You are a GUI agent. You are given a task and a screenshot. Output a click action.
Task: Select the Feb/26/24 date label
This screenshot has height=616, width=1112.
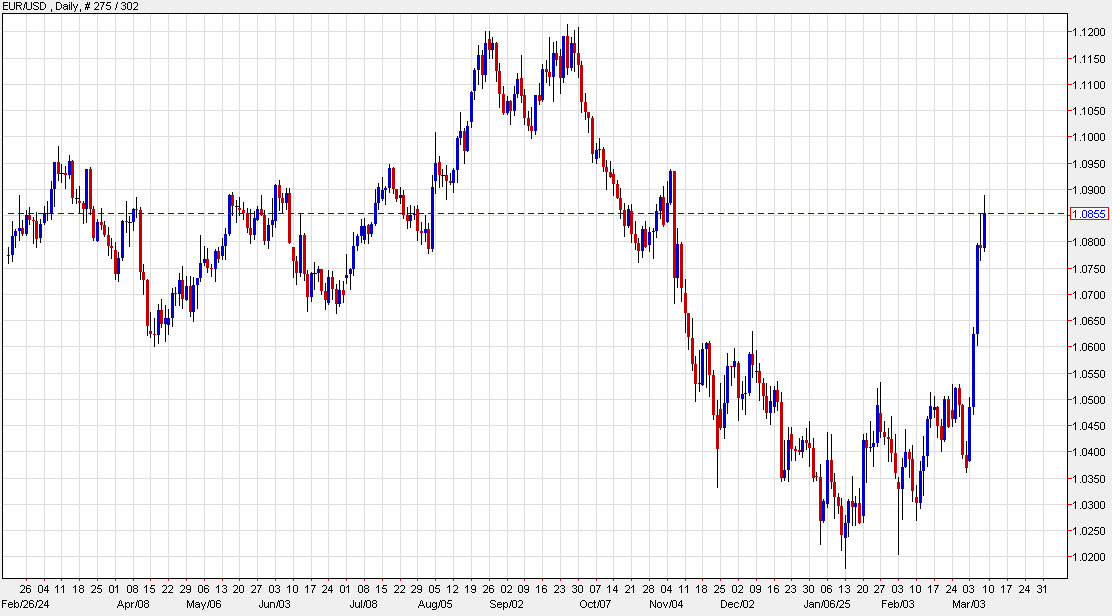click(x=26, y=605)
